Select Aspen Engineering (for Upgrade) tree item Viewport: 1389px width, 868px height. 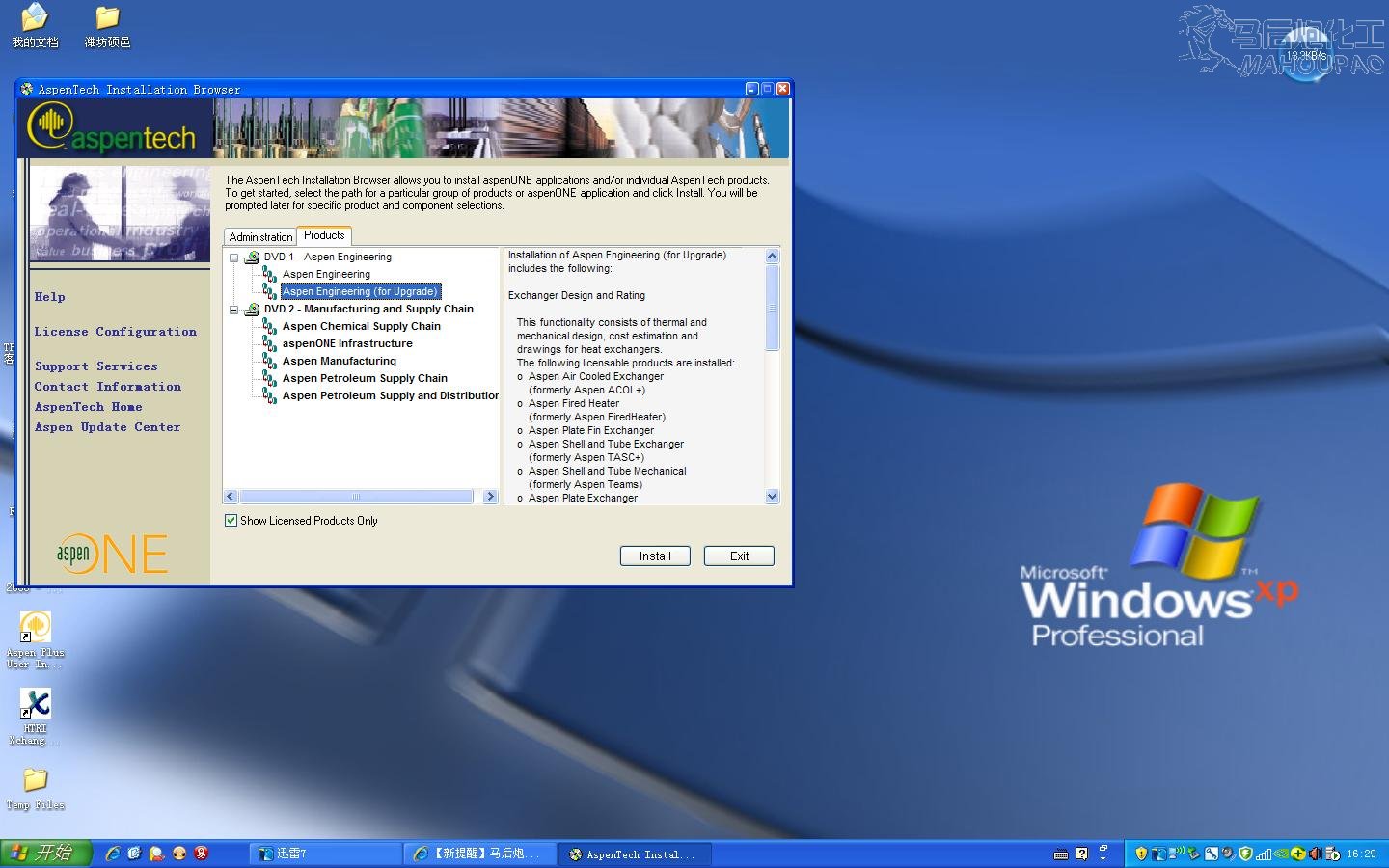pyautogui.click(x=361, y=292)
